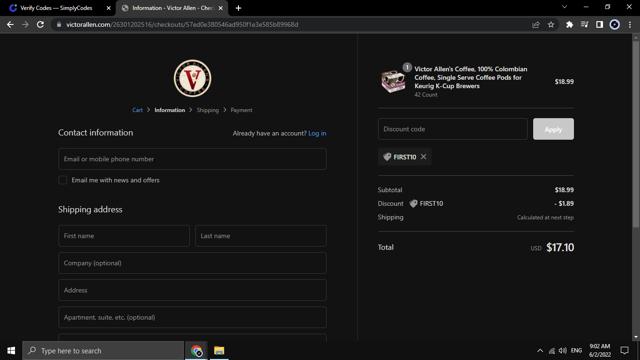
Task: Click the browser forward arrow
Action: point(25,24)
